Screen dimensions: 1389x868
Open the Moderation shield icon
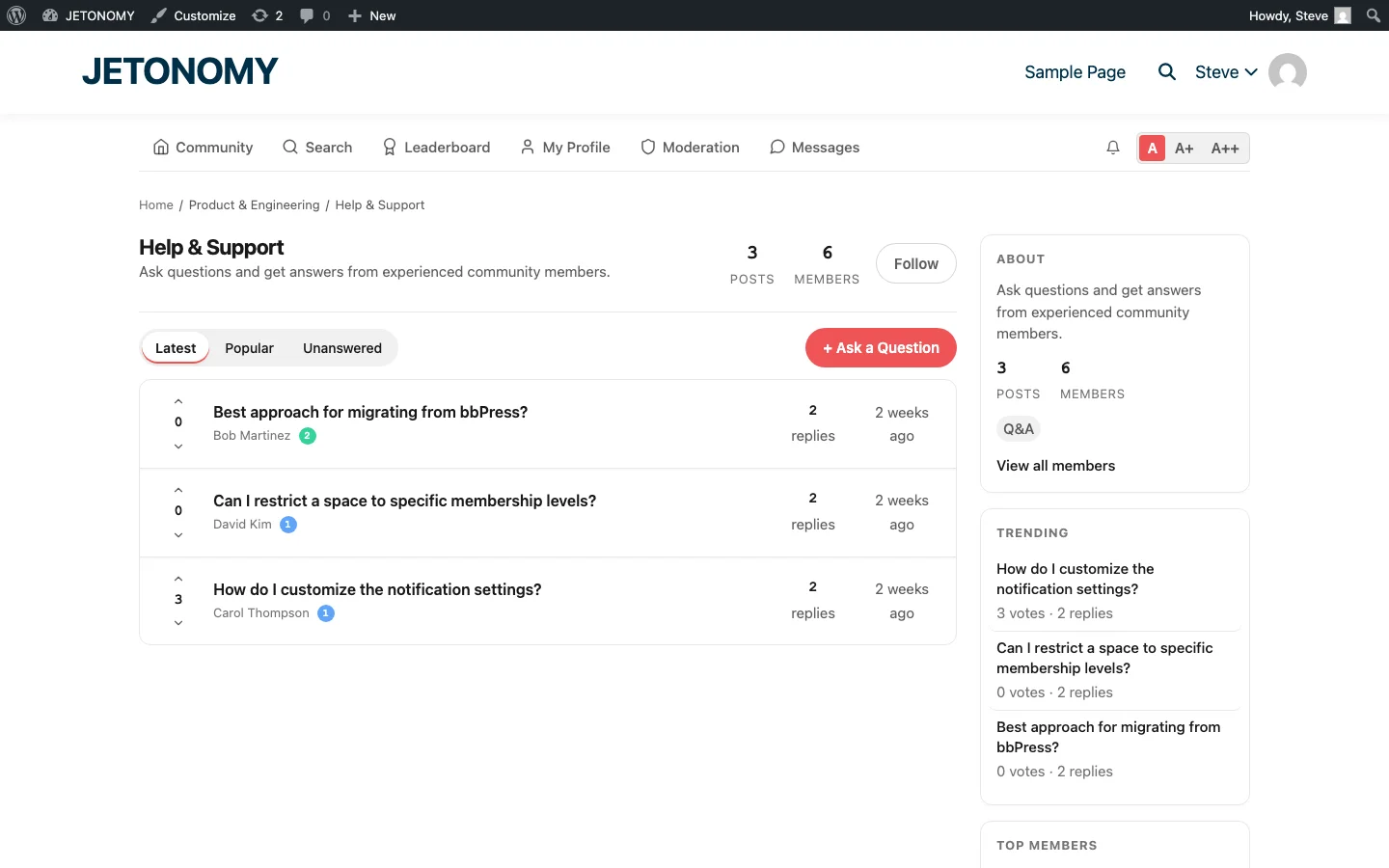647,147
